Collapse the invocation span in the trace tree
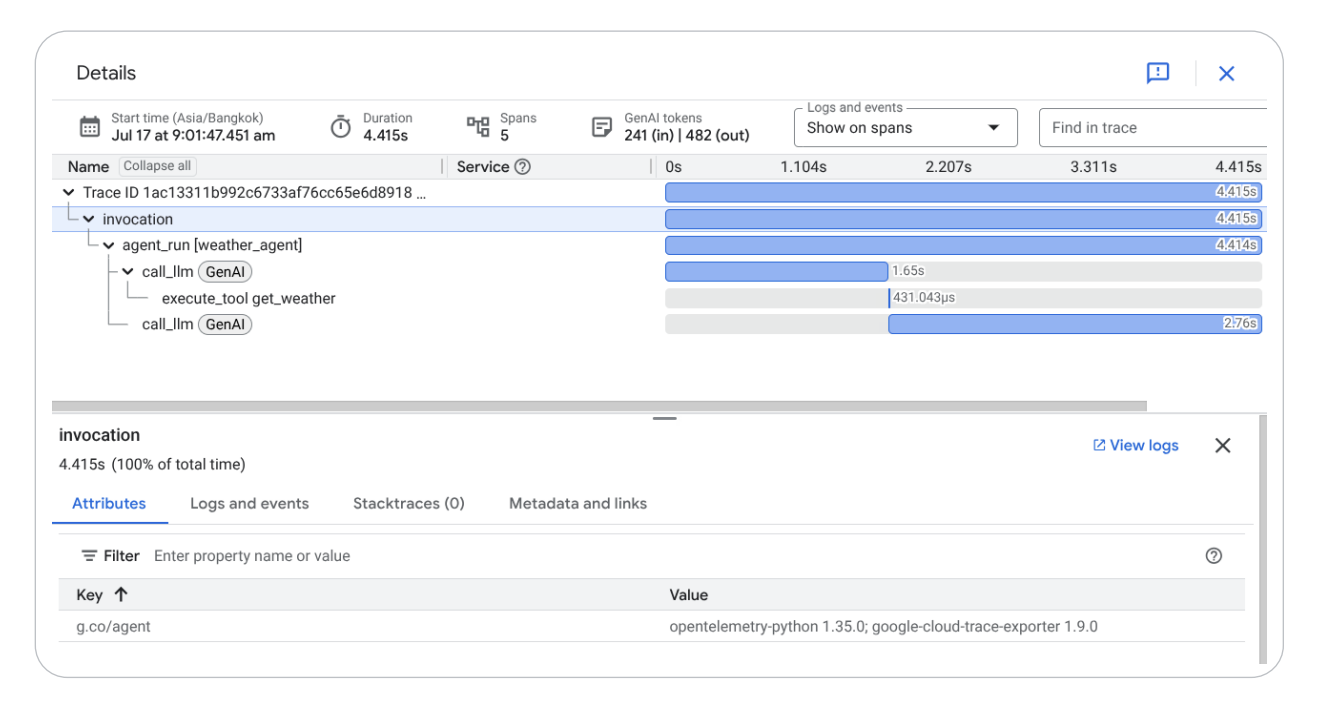The width and height of the screenshot is (1326, 704). click(x=88, y=218)
